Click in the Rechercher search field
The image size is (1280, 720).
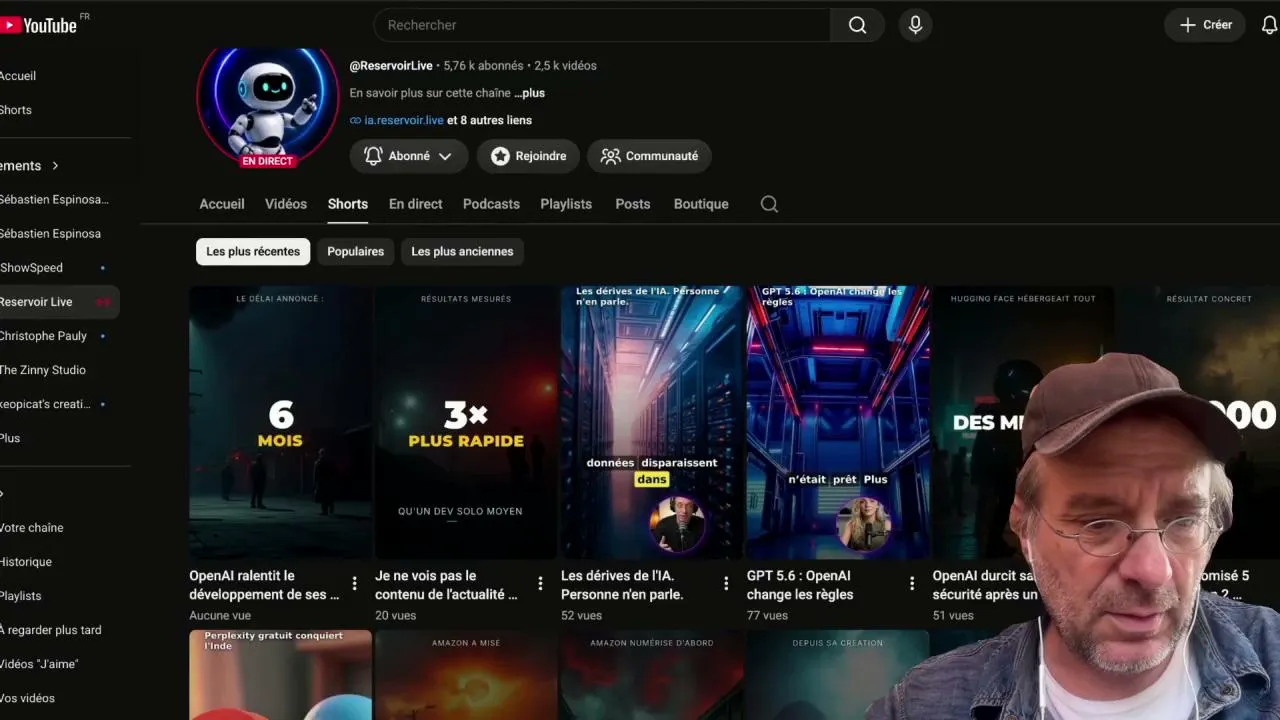tap(602, 25)
